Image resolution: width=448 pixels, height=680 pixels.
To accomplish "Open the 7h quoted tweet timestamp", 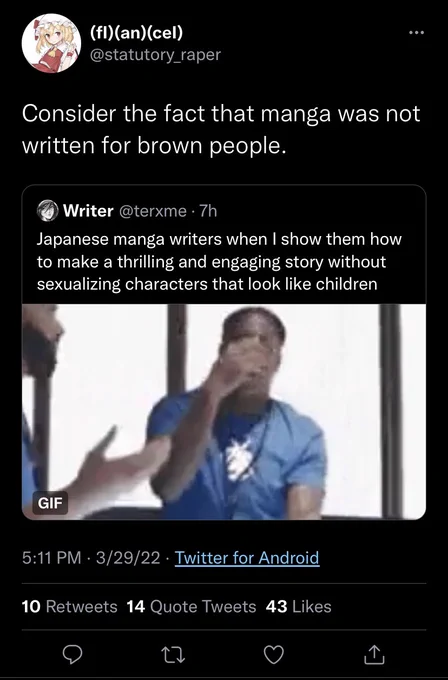I will coord(208,211).
